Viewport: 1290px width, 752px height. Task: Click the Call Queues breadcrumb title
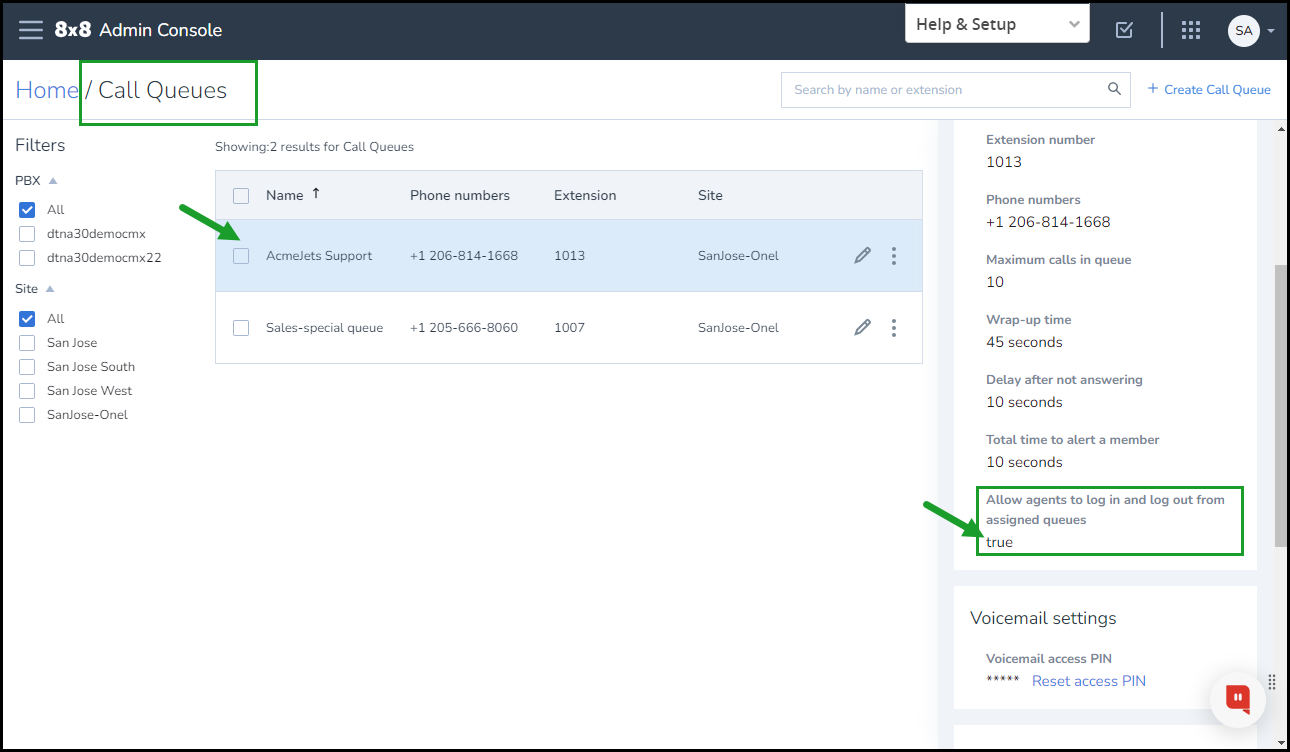tap(163, 90)
